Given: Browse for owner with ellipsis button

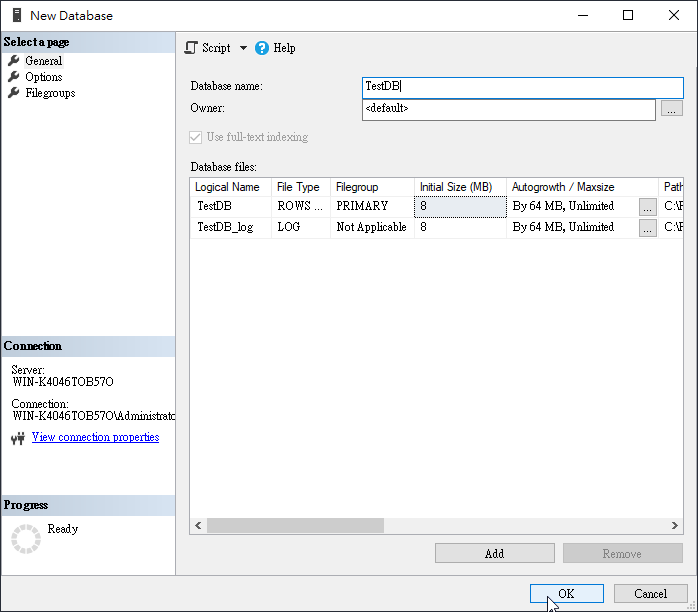Looking at the screenshot, I should [671, 109].
